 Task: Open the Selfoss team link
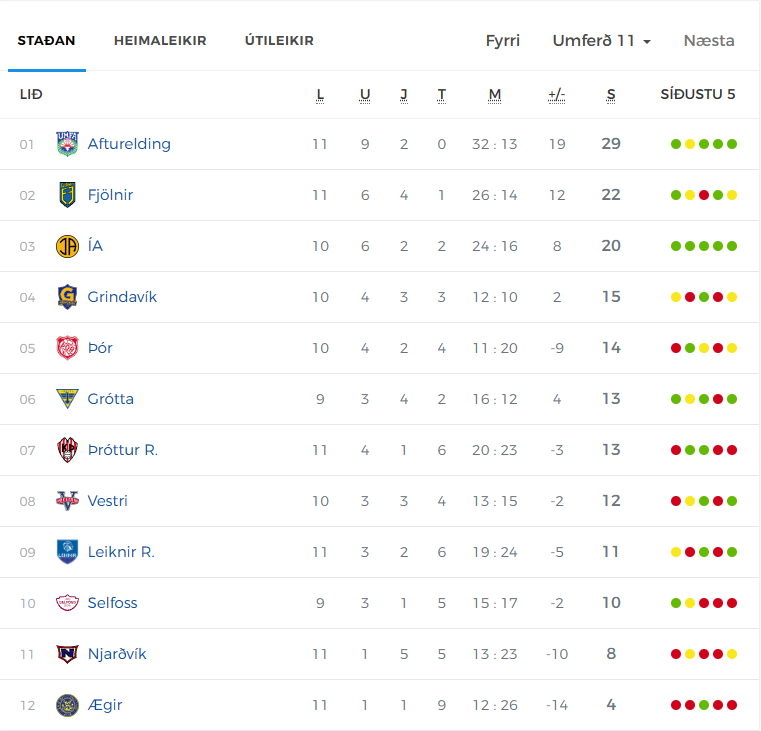[x=112, y=603]
